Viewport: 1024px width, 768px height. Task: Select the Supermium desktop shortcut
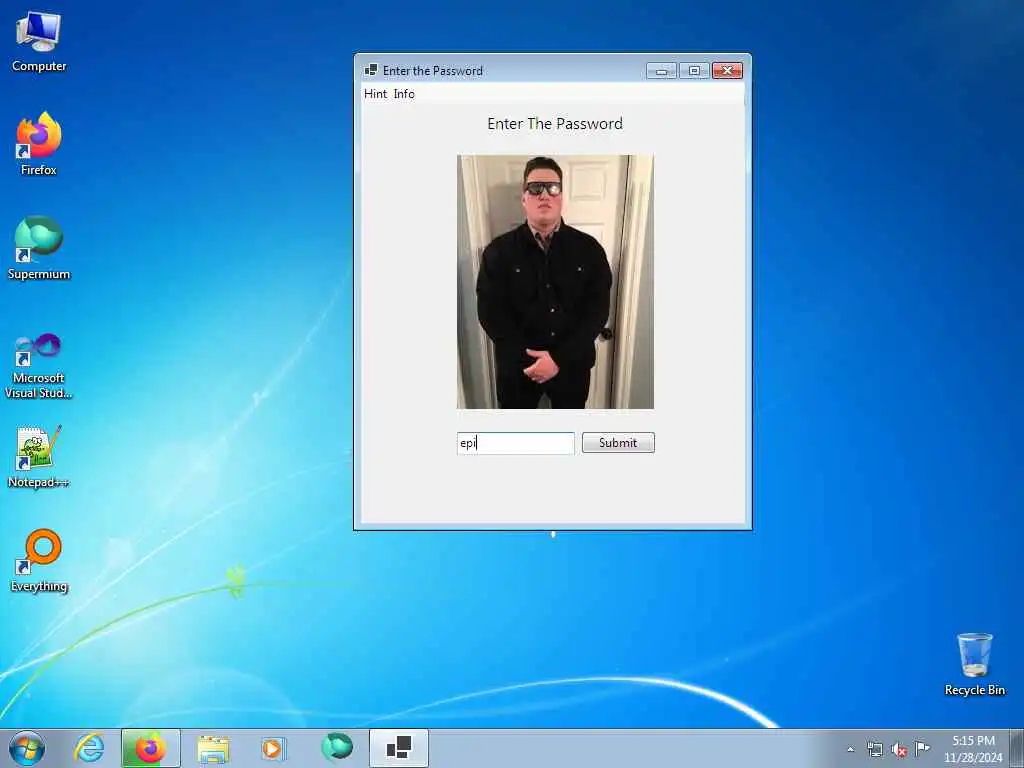click(x=39, y=248)
